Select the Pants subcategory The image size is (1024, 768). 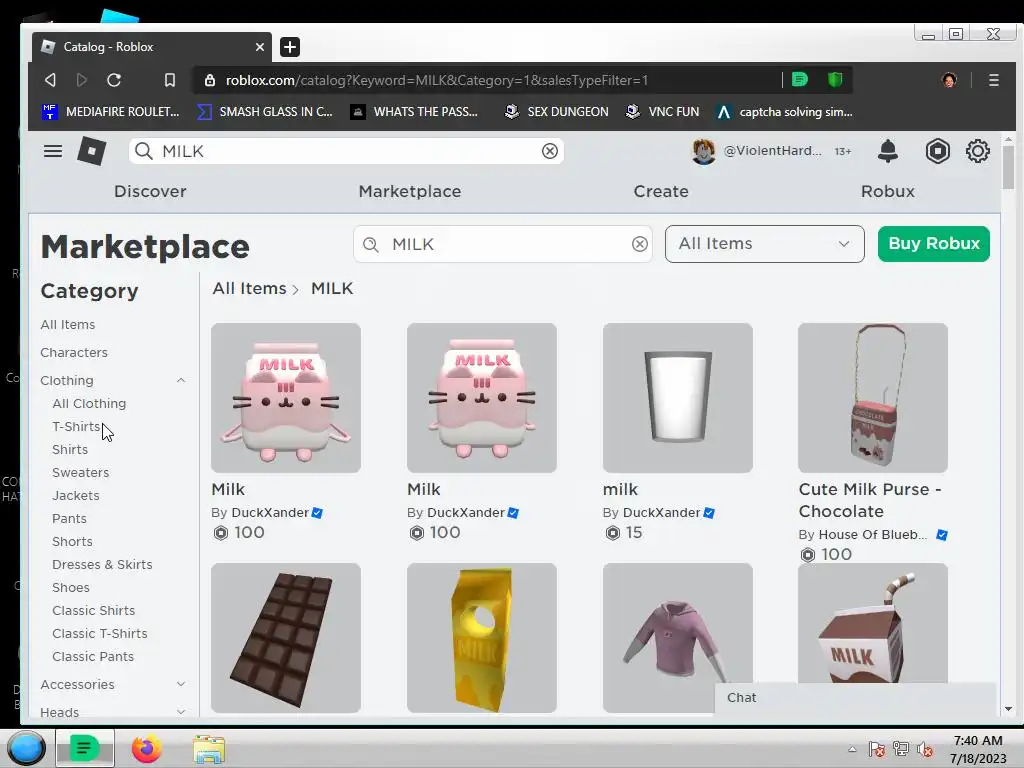[x=69, y=519]
